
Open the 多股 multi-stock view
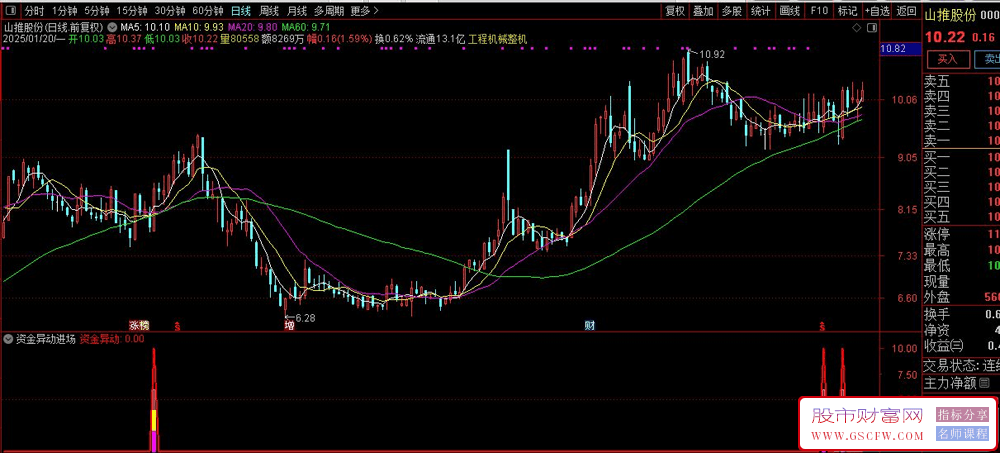point(732,11)
